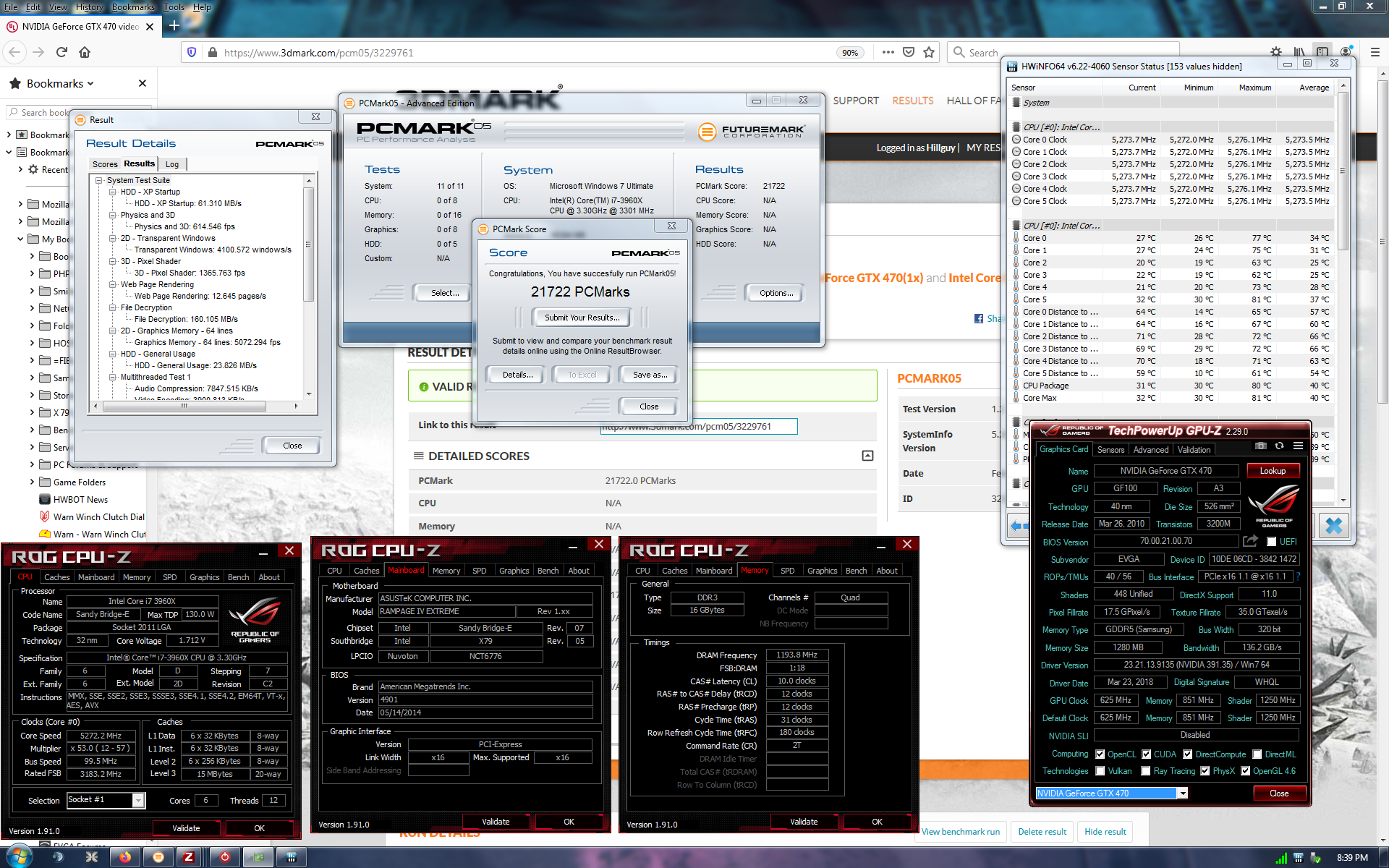The width and height of the screenshot is (1389, 868).
Task: Click the Save as button
Action: (650, 375)
